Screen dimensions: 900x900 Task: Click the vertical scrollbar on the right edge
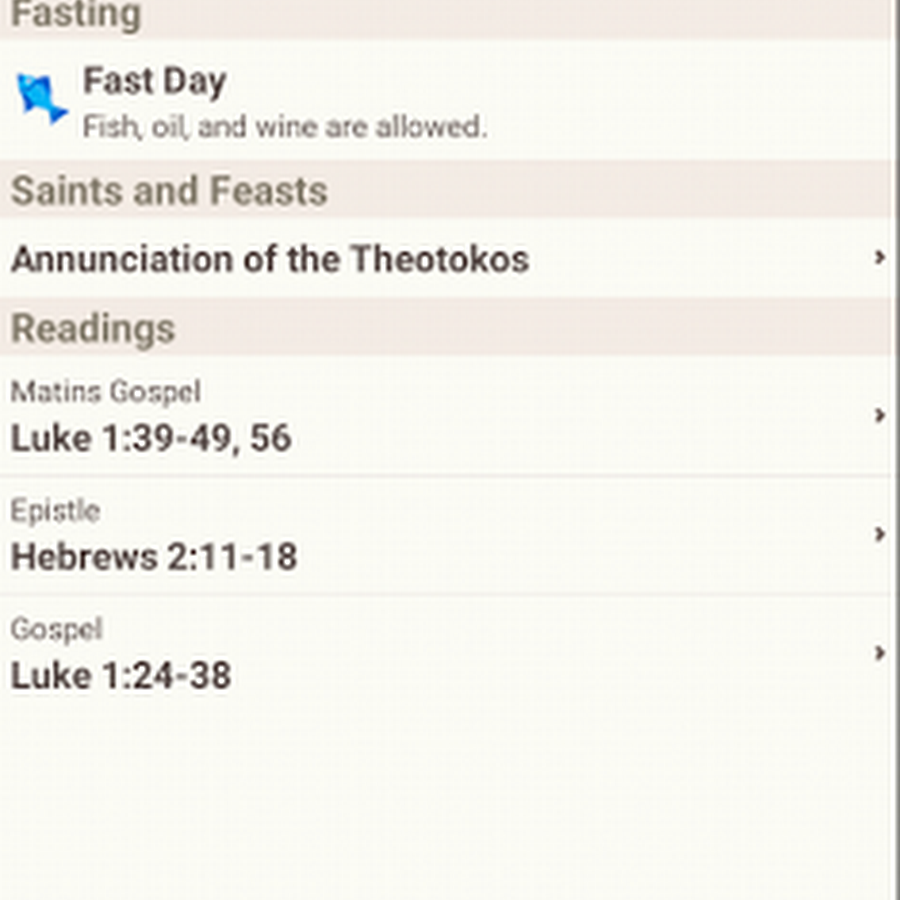pyautogui.click(x=895, y=450)
